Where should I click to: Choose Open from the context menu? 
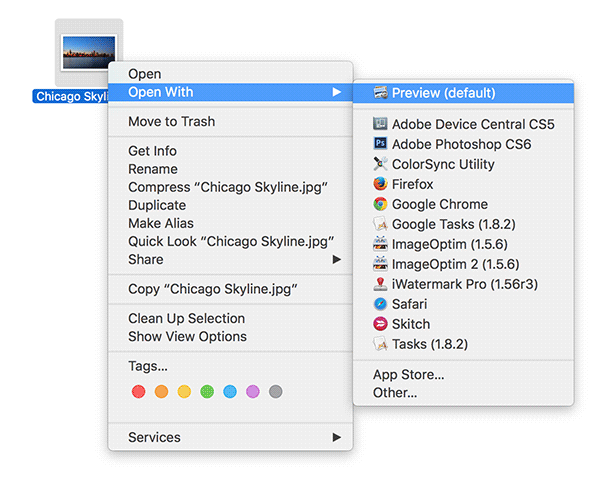point(230,73)
